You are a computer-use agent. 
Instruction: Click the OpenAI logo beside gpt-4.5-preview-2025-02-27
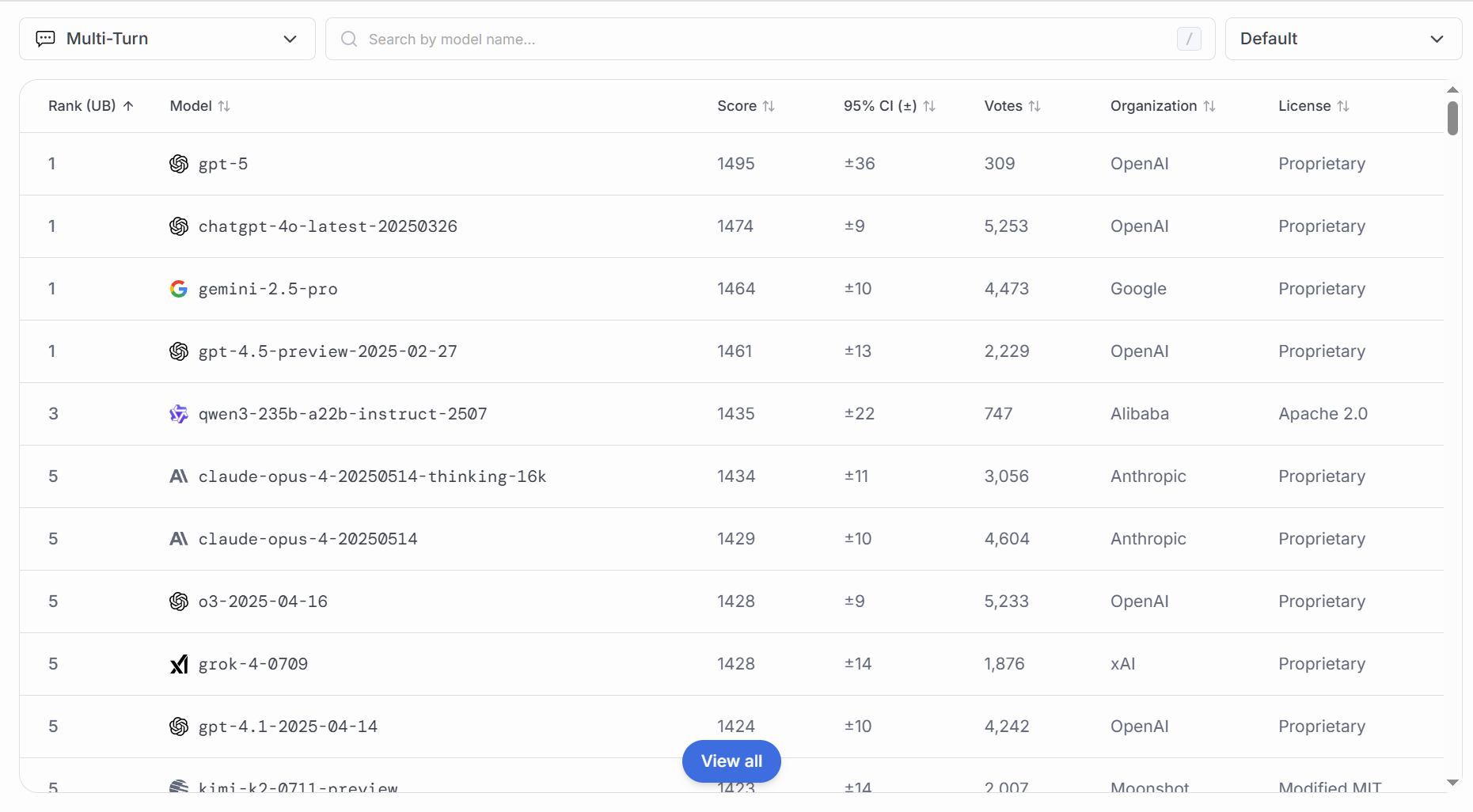coord(179,351)
